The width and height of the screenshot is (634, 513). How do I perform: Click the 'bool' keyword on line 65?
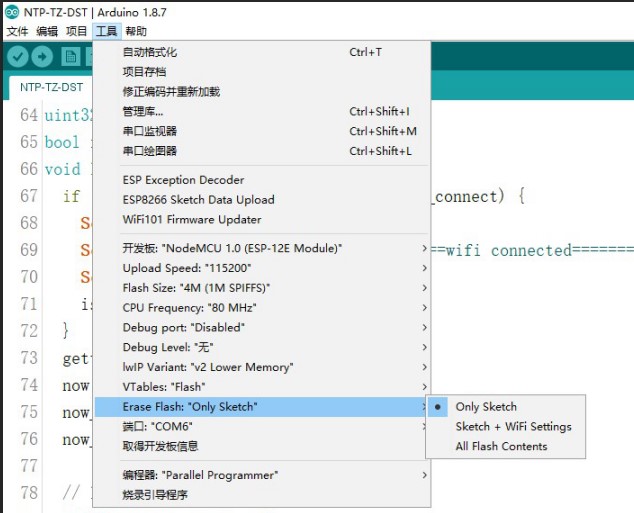coord(62,142)
